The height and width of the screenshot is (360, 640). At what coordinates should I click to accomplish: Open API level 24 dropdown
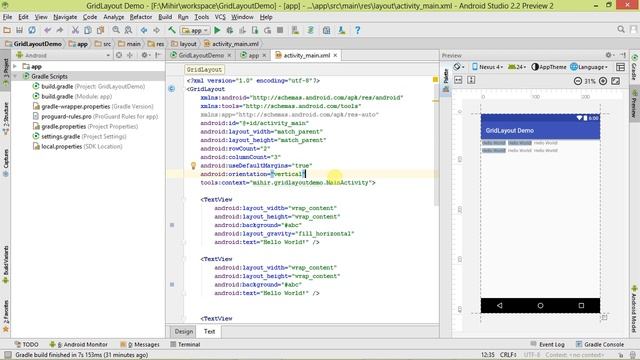tap(516, 67)
